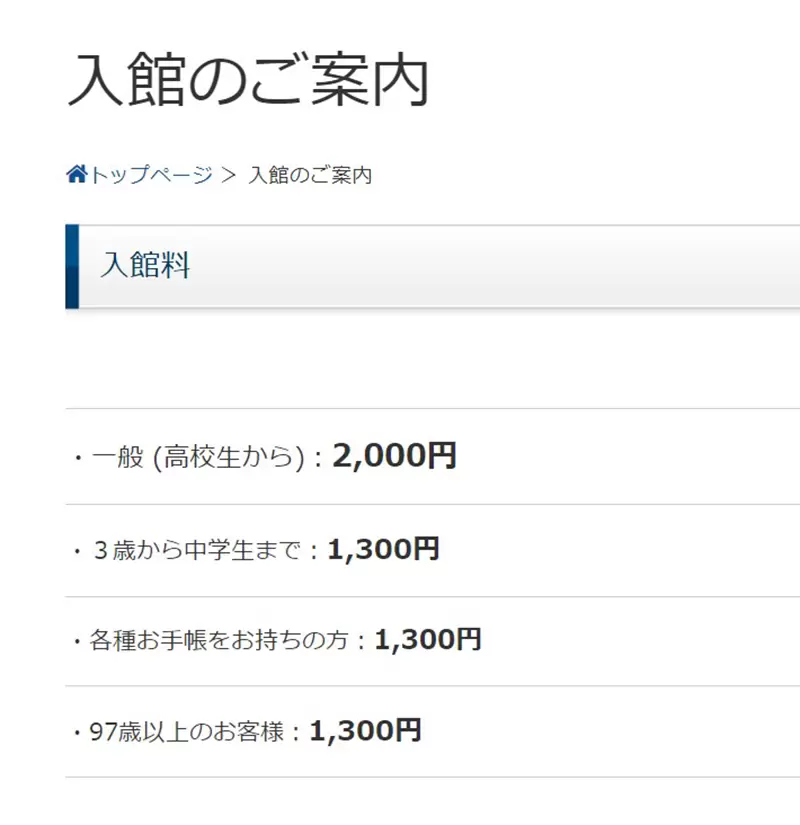Click the 1,300円 price for お手帳 holders

[428, 640]
